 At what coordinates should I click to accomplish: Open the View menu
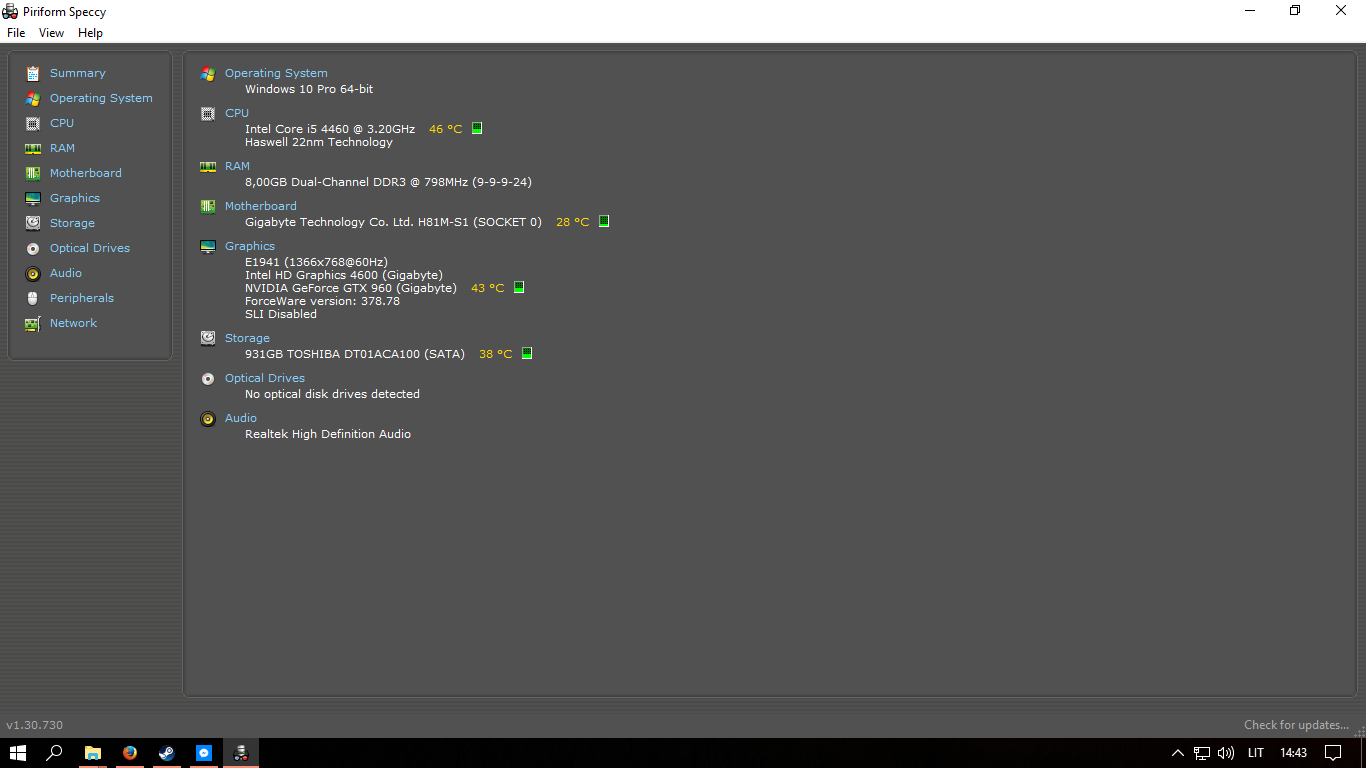(51, 33)
